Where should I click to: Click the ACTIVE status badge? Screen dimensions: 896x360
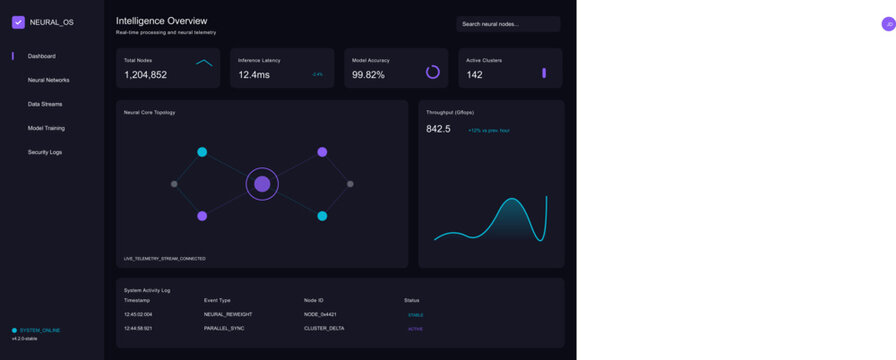click(415, 329)
